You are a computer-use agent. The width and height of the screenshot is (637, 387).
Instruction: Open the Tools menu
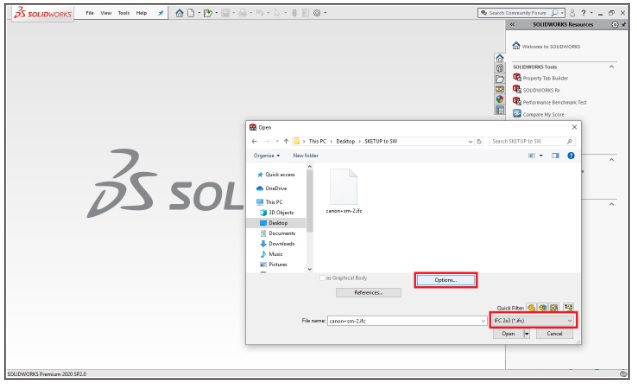tap(124, 13)
